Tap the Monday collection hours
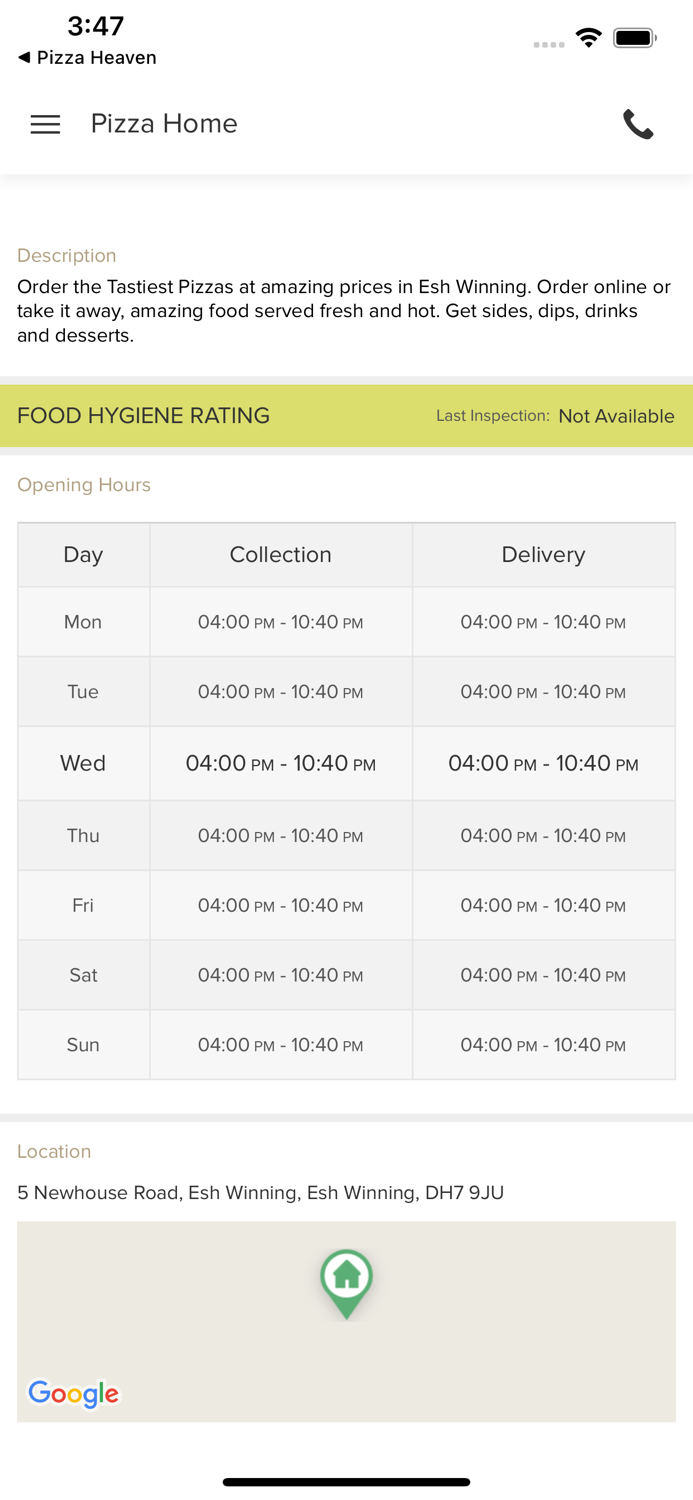Image resolution: width=693 pixels, height=1500 pixels. click(280, 622)
